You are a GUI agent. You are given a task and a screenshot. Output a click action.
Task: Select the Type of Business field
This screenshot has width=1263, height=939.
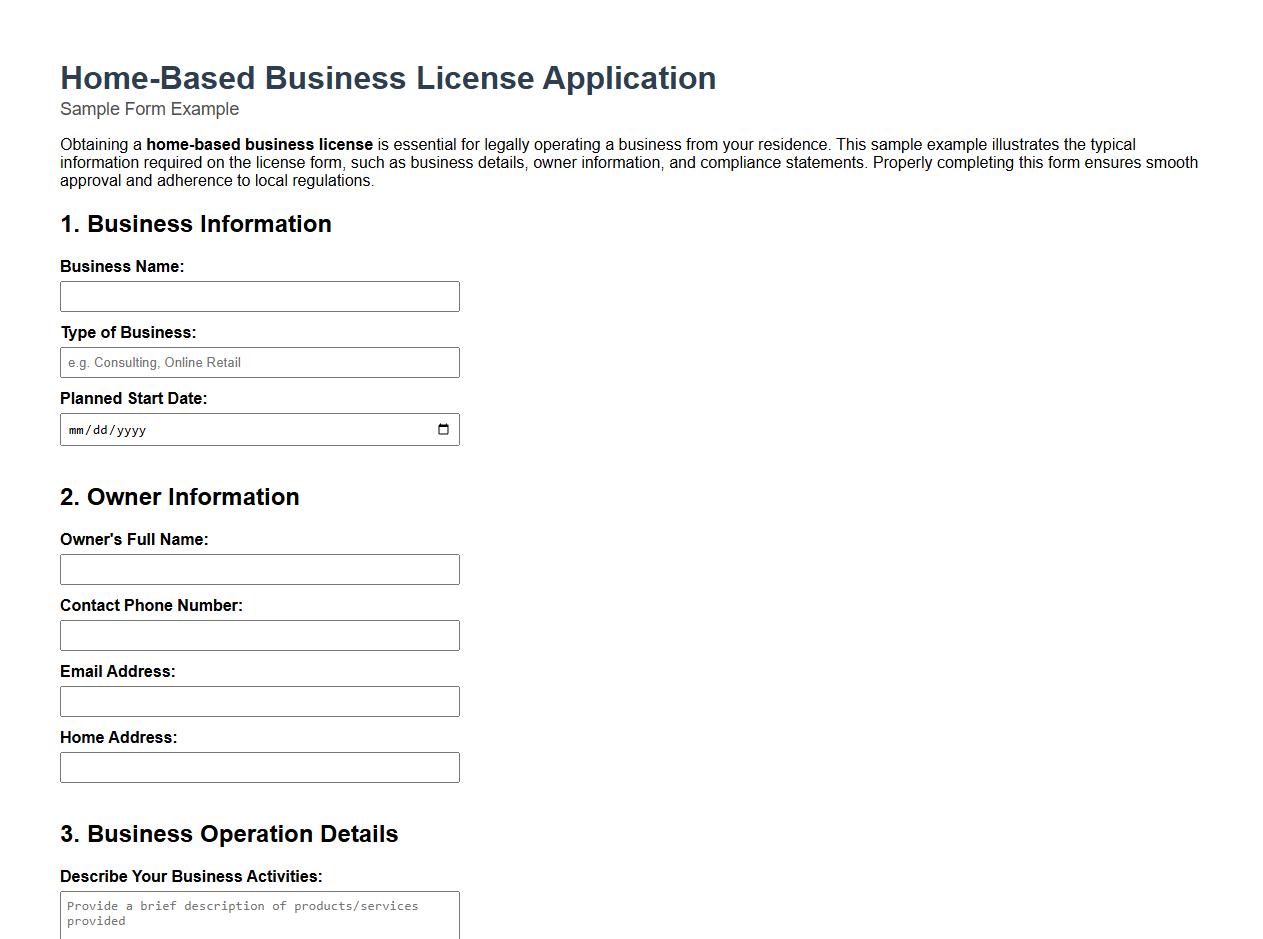(260, 362)
